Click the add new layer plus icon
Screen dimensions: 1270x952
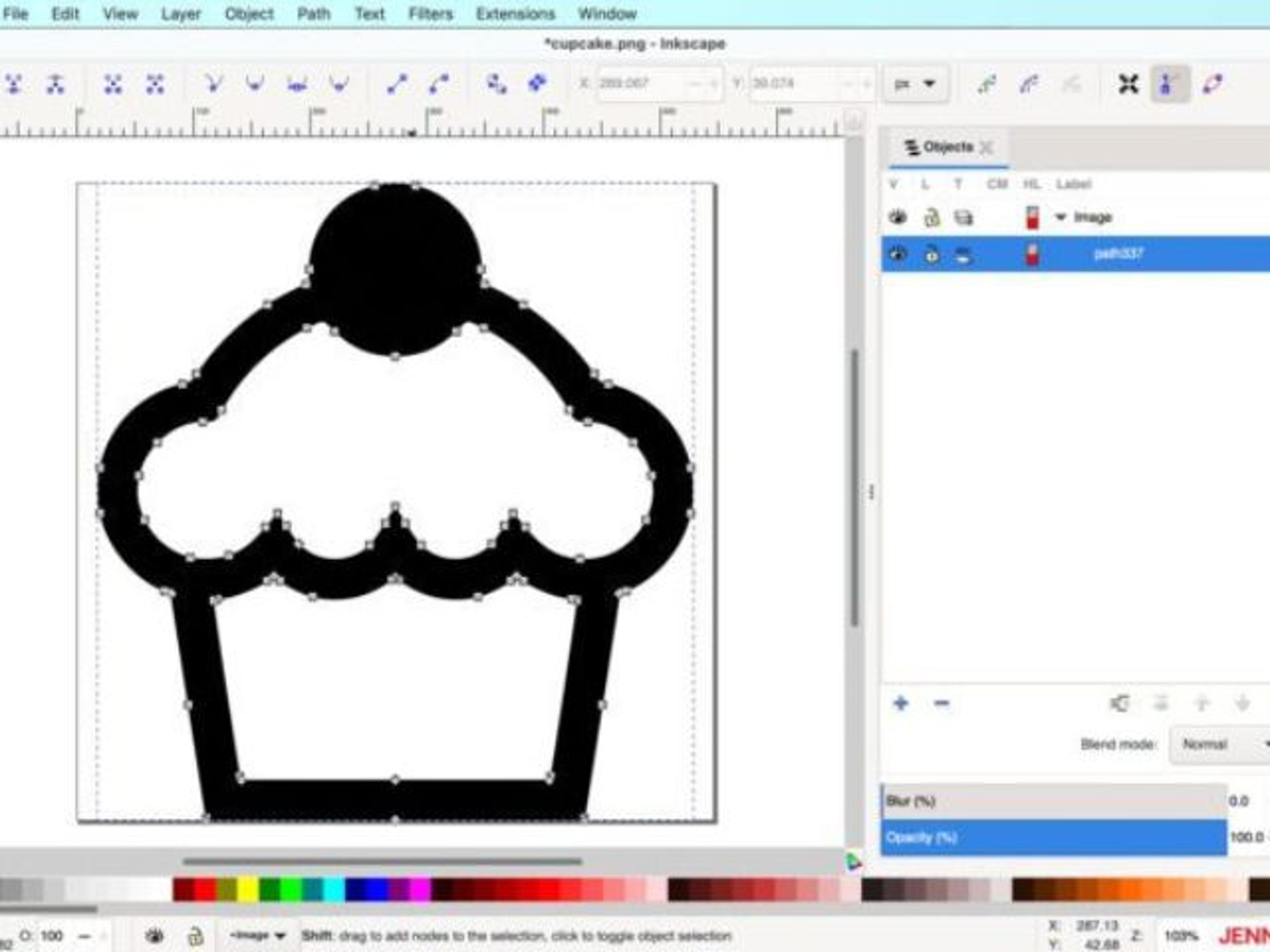coord(900,703)
